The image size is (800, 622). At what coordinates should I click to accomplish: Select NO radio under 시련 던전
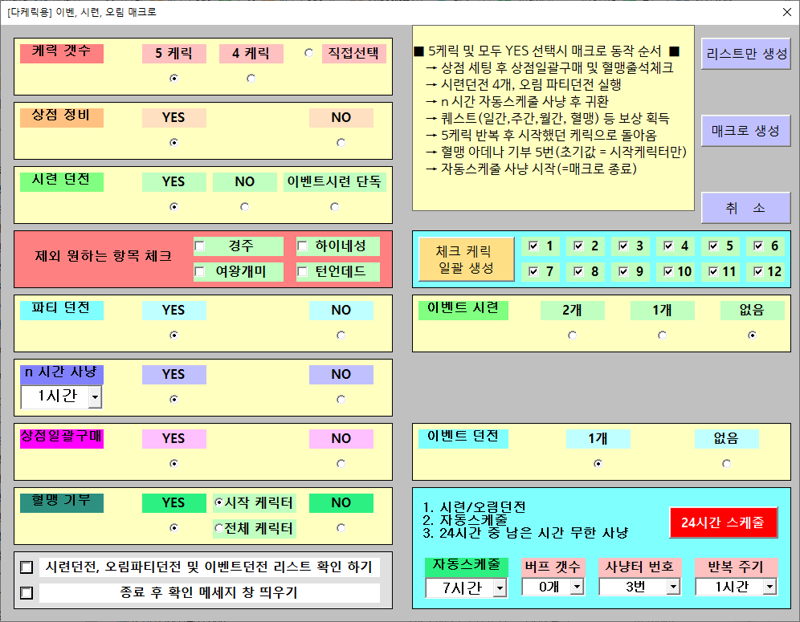point(244,207)
